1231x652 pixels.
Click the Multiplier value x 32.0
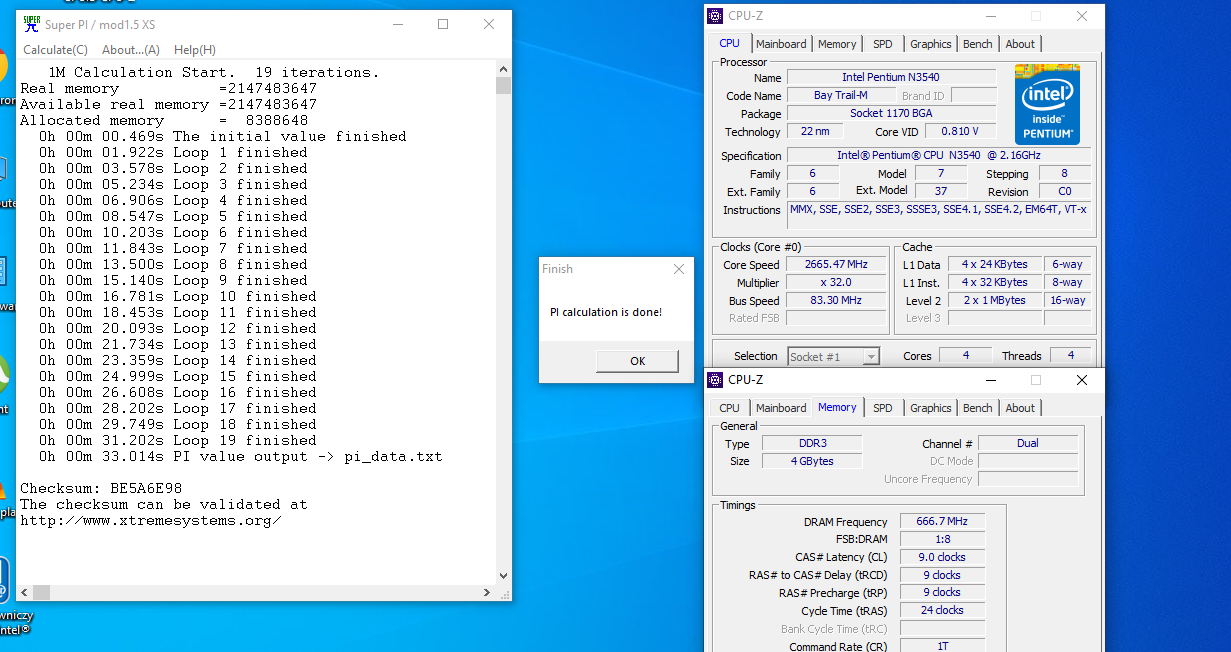point(836,283)
